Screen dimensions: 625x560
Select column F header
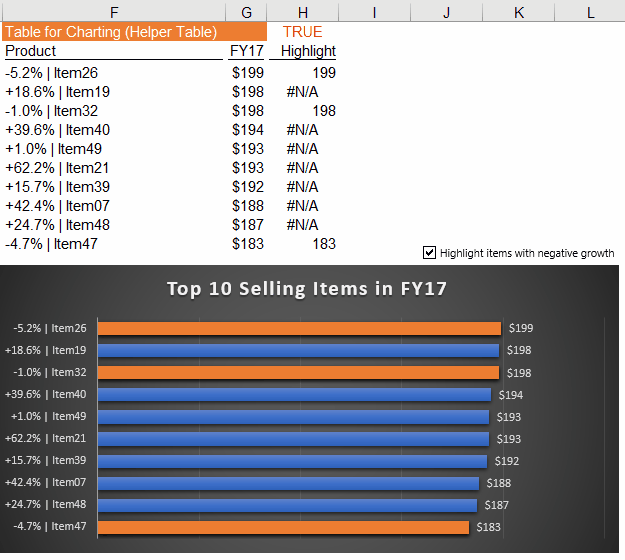tap(113, 11)
